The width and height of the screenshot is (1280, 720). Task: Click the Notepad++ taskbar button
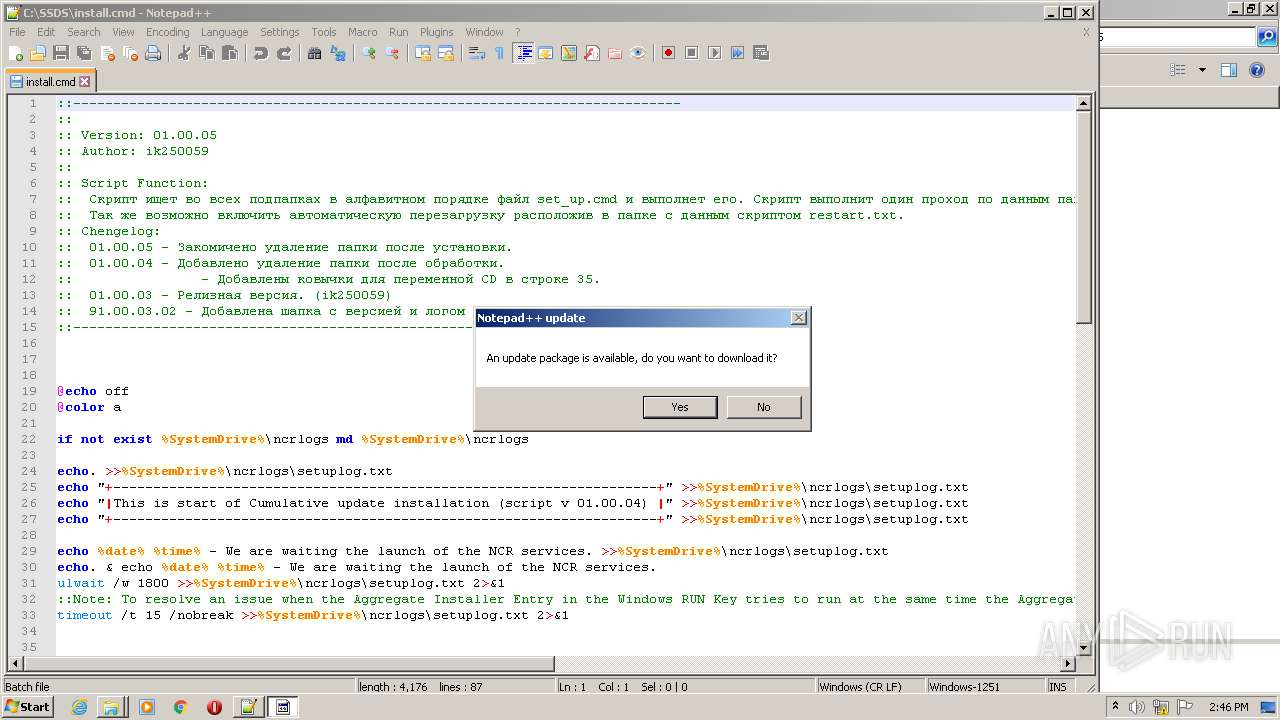248,707
